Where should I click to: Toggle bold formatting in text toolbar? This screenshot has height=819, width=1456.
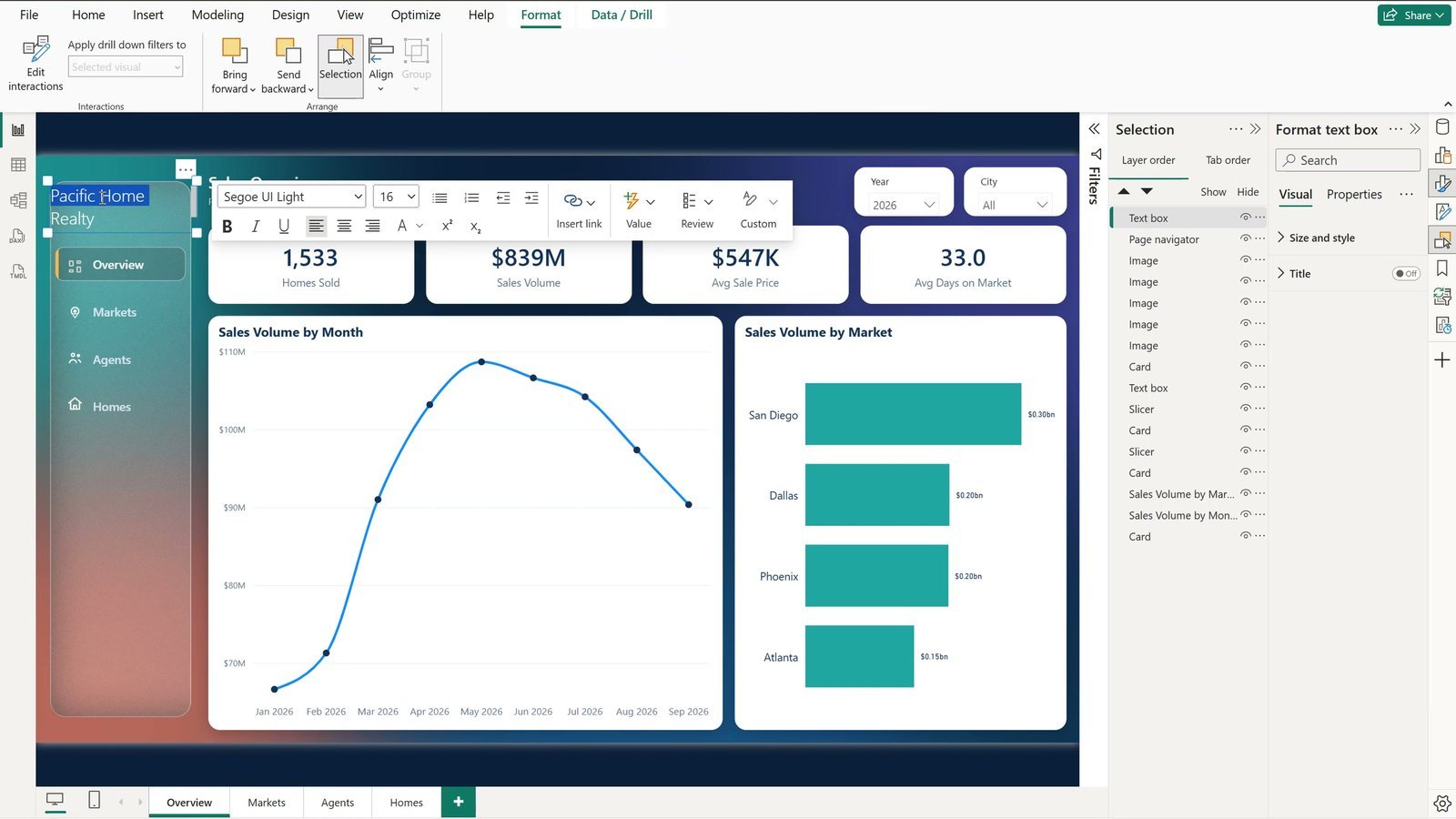[x=227, y=227]
